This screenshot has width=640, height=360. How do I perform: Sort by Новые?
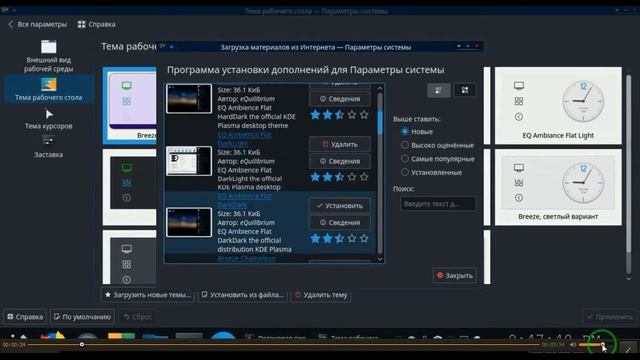tap(417, 131)
